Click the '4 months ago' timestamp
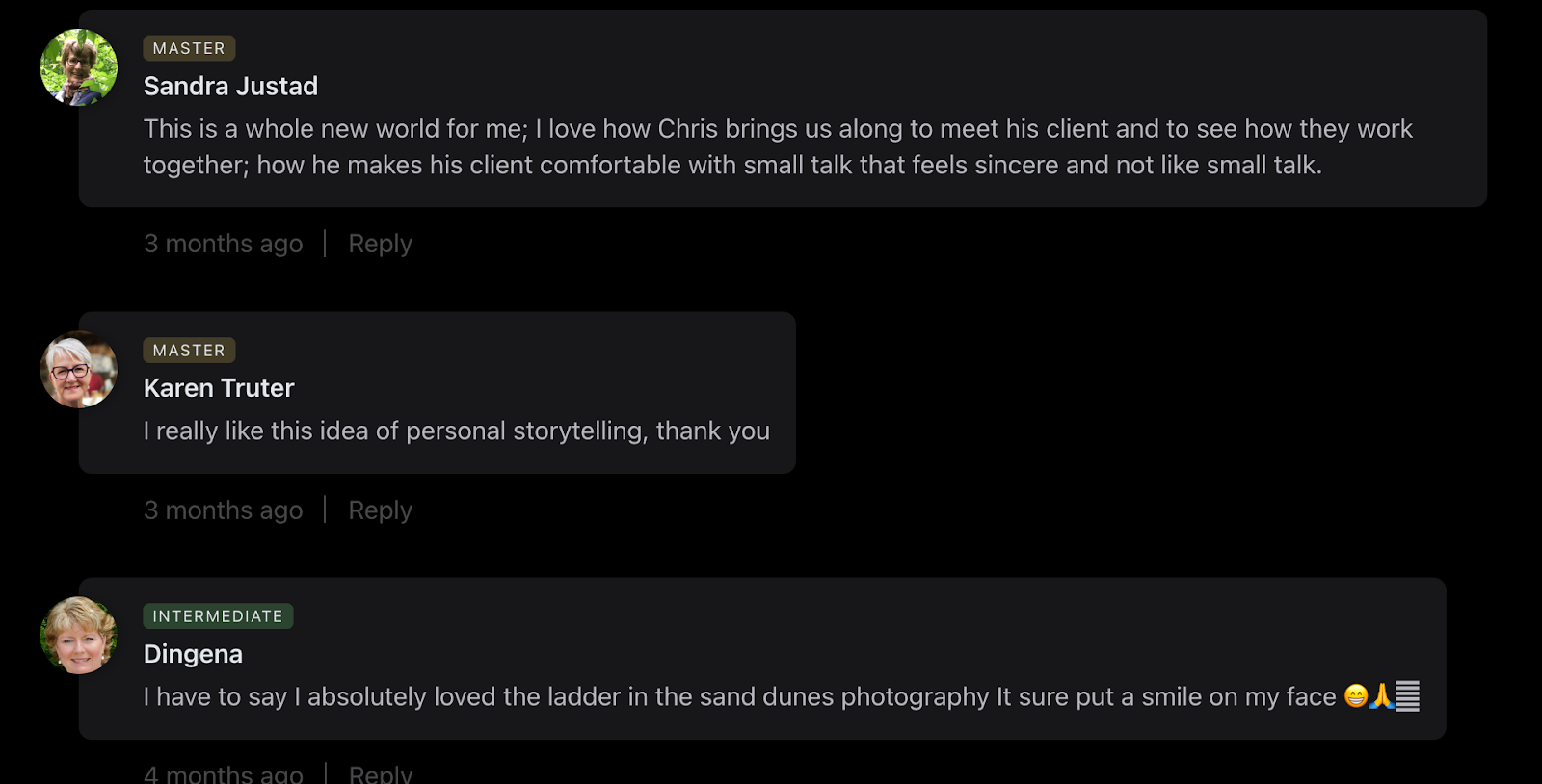 pyautogui.click(x=223, y=773)
